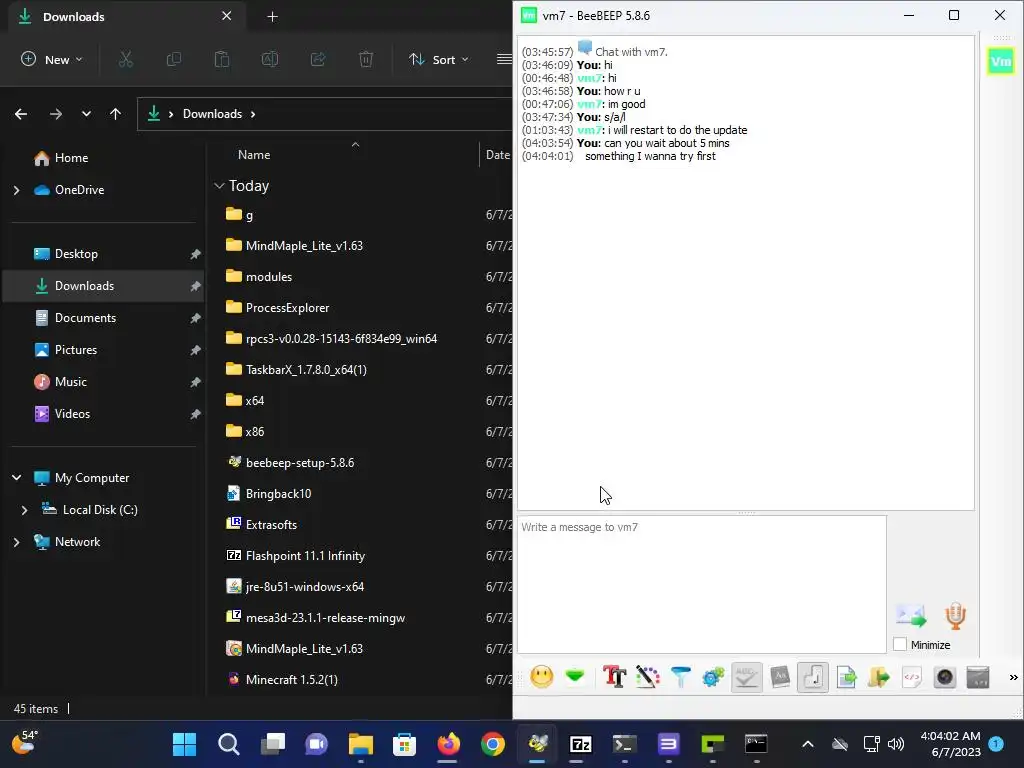Open the volume speaker icon in system tray
The height and width of the screenshot is (768, 1024).
pyautogui.click(x=896, y=744)
